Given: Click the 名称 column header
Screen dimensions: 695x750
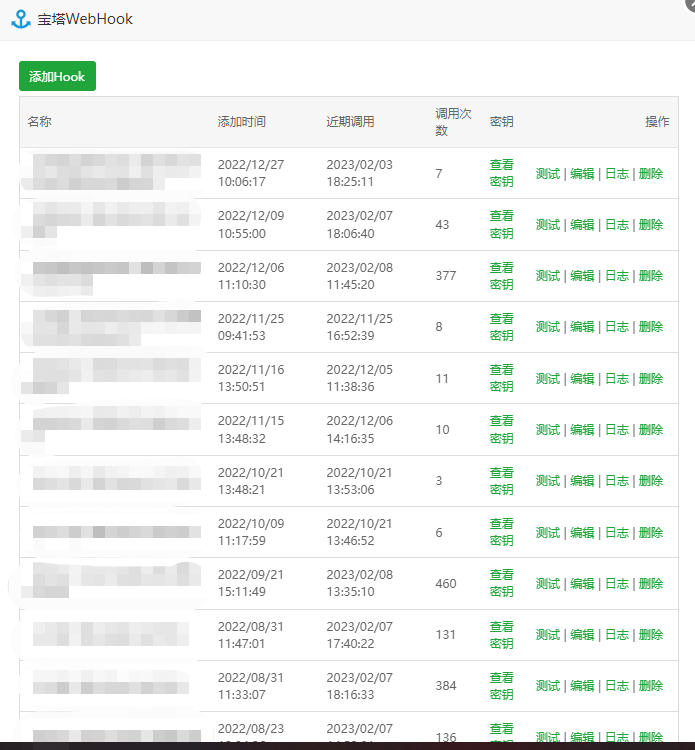Looking at the screenshot, I should click(40, 122).
